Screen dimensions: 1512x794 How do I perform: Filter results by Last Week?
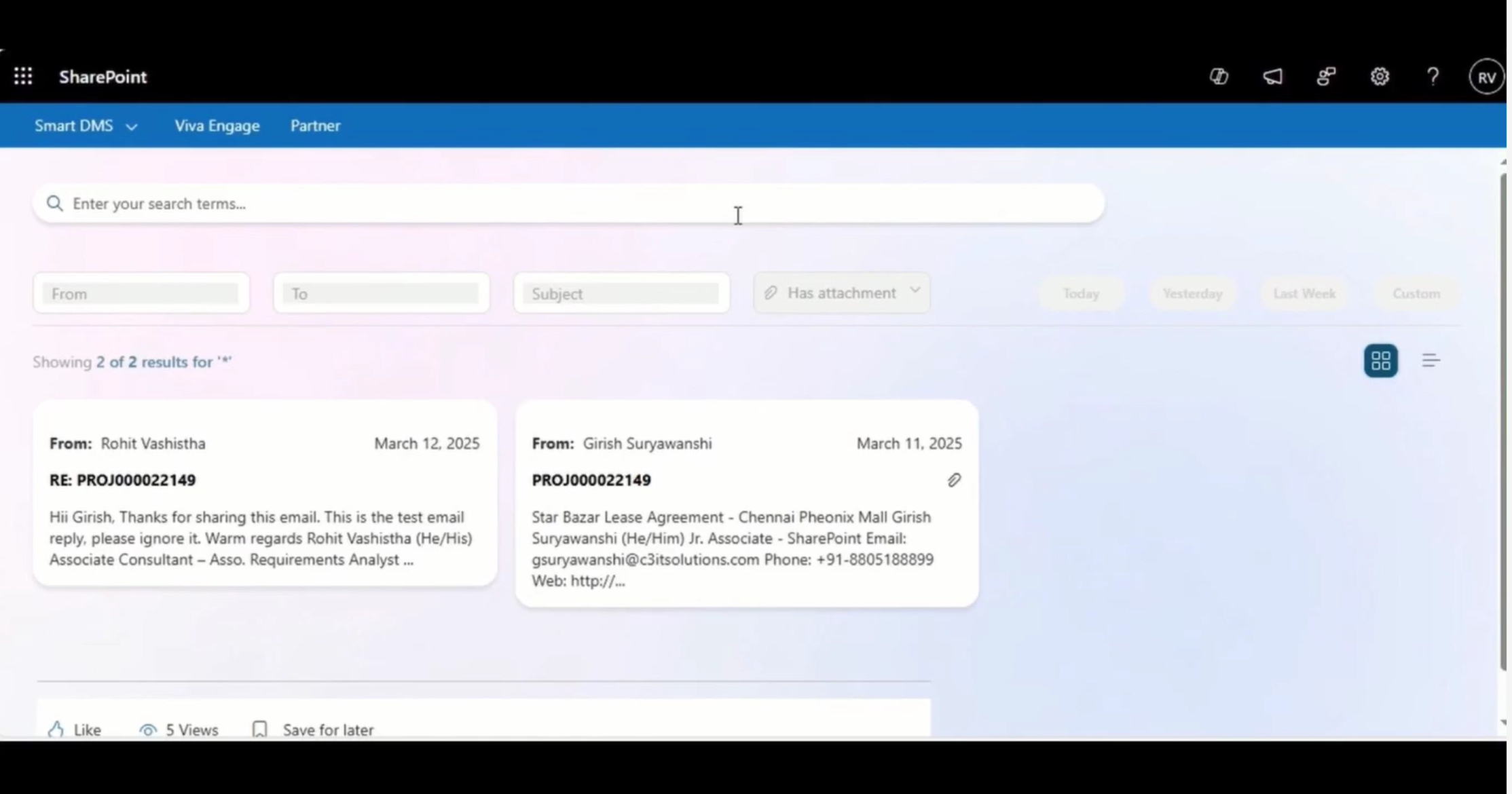(1304, 294)
